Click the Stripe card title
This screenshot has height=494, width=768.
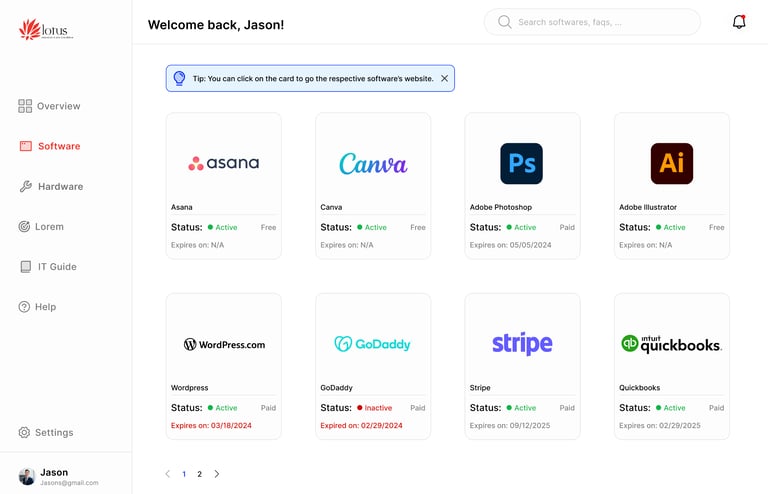pos(480,387)
